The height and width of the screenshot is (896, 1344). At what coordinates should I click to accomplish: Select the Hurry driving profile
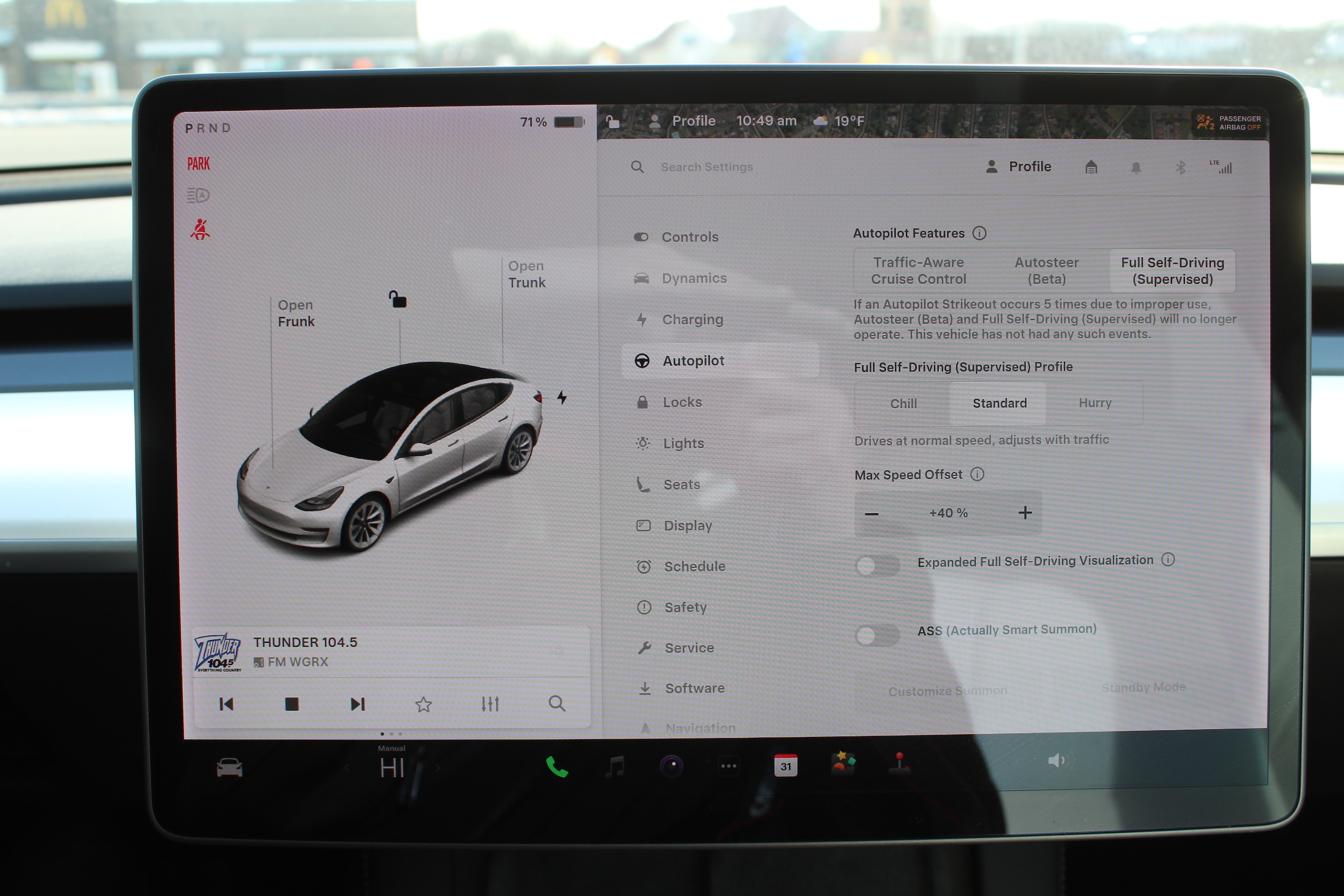point(1095,403)
